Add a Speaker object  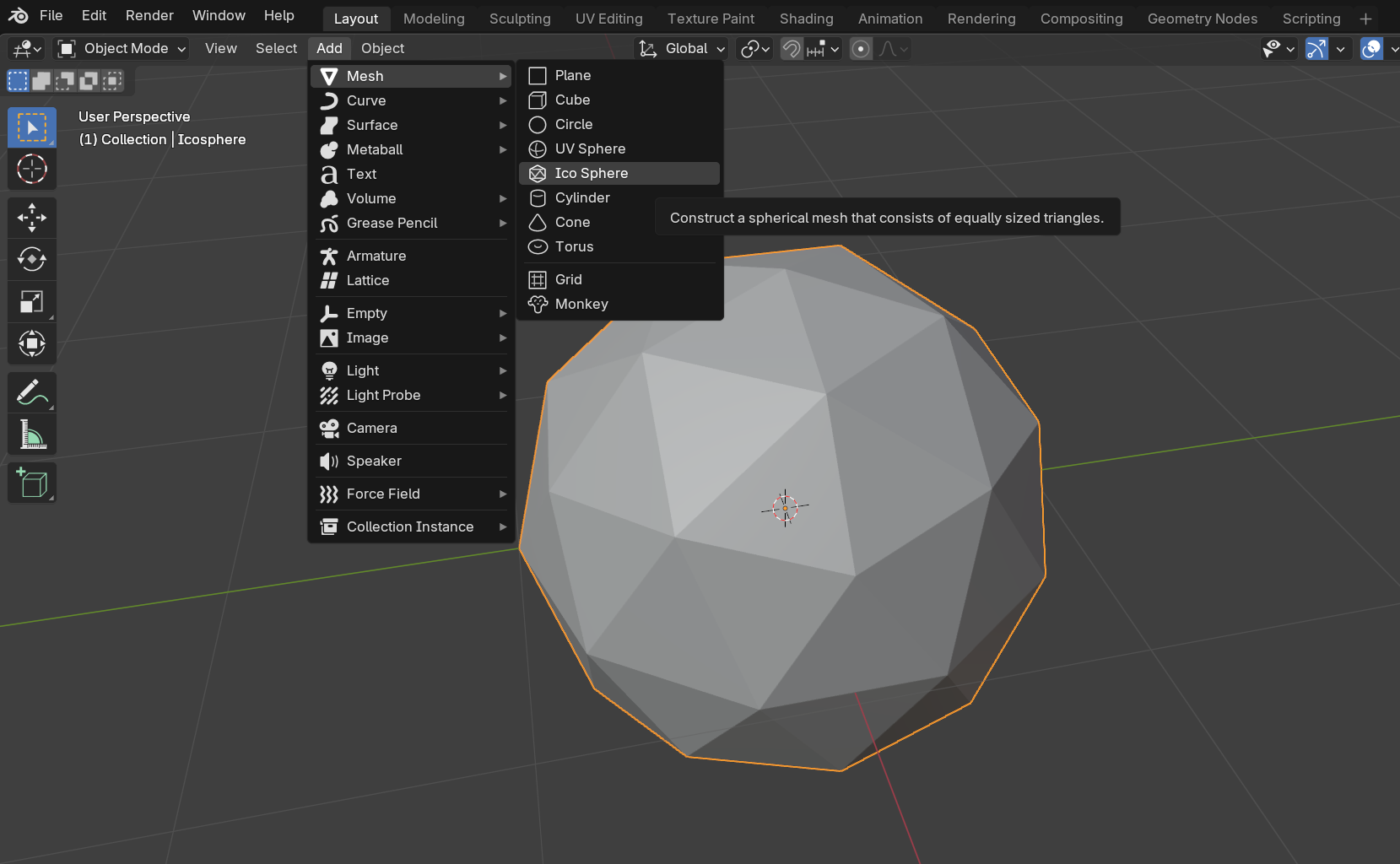pyautogui.click(x=411, y=461)
